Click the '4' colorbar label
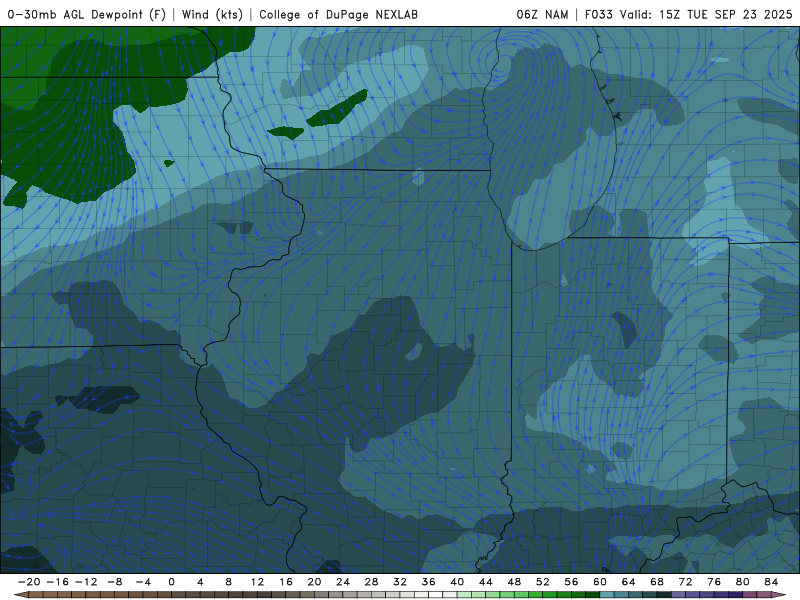The width and height of the screenshot is (800, 600). click(x=200, y=582)
